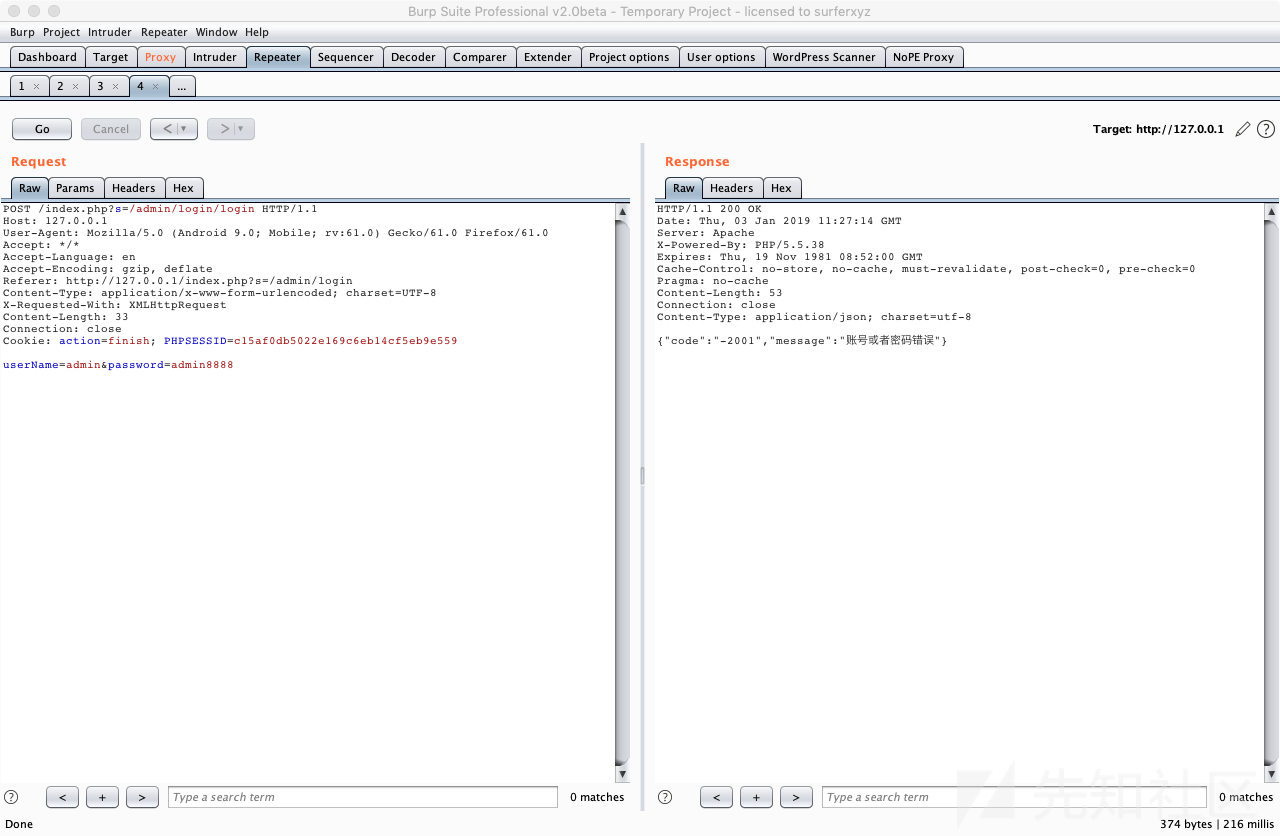Switch to the Decoder tab

coord(414,57)
